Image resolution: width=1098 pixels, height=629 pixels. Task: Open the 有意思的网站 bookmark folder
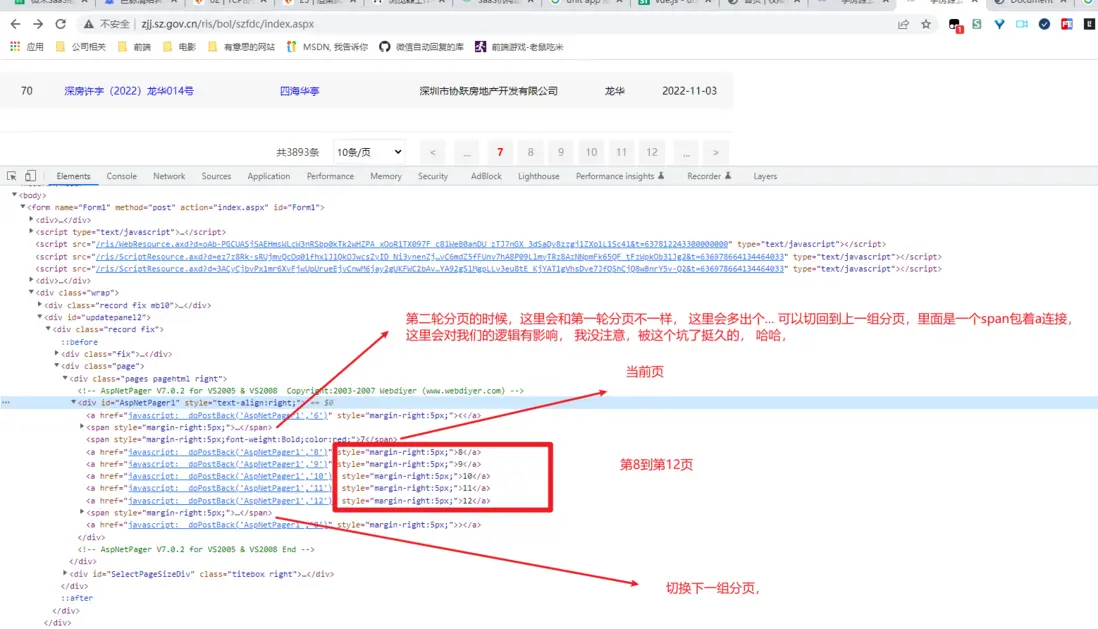point(242,47)
